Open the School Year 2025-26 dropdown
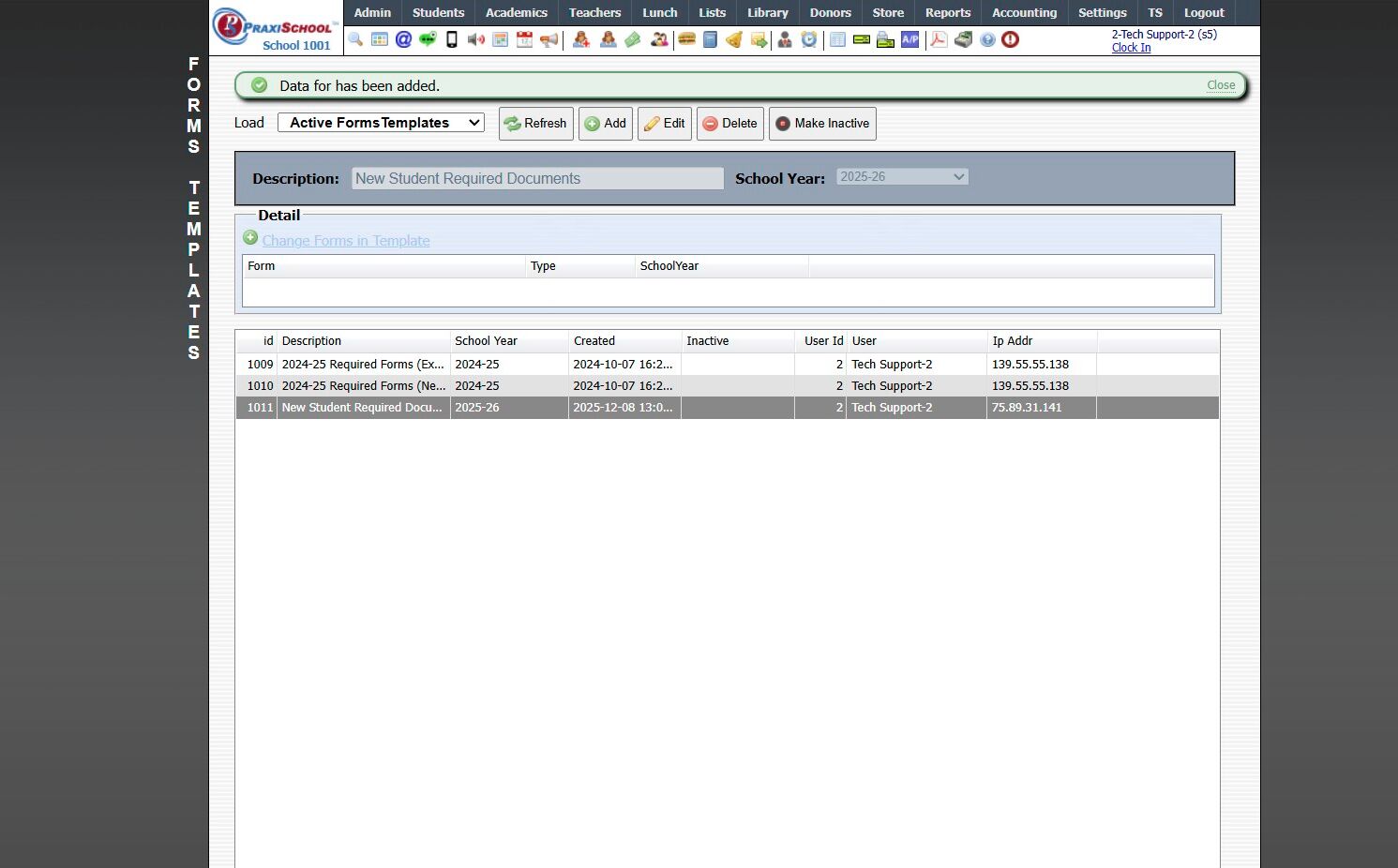This screenshot has height=868, width=1398. point(902,177)
